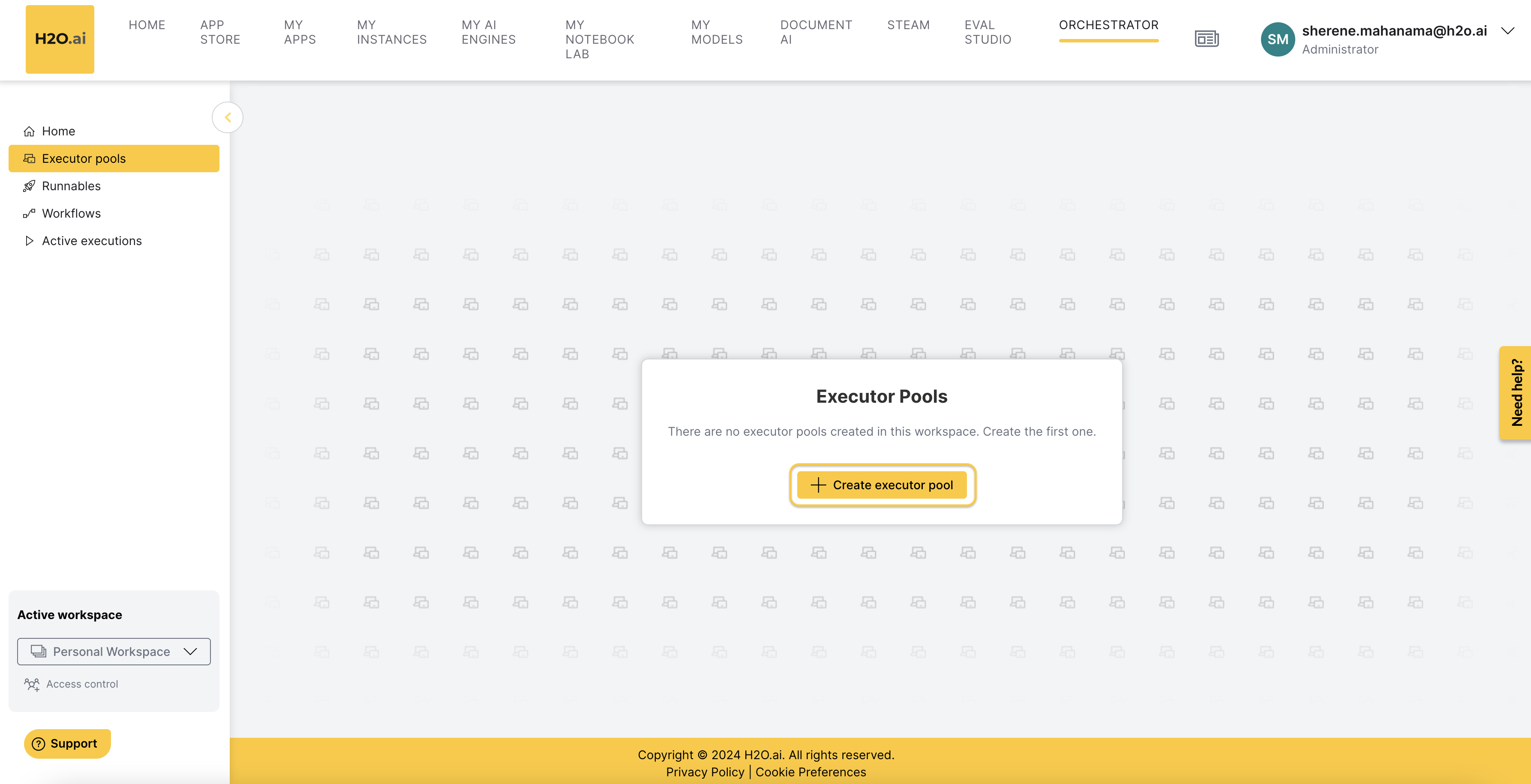Click the Workflows icon in sidebar
The image size is (1531, 784).
[x=29, y=213]
